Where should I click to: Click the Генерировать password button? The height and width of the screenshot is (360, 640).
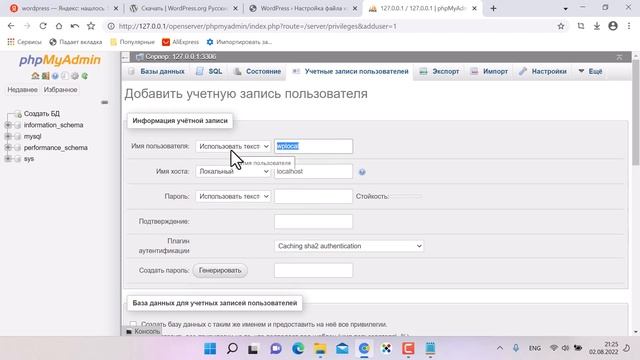pos(220,271)
